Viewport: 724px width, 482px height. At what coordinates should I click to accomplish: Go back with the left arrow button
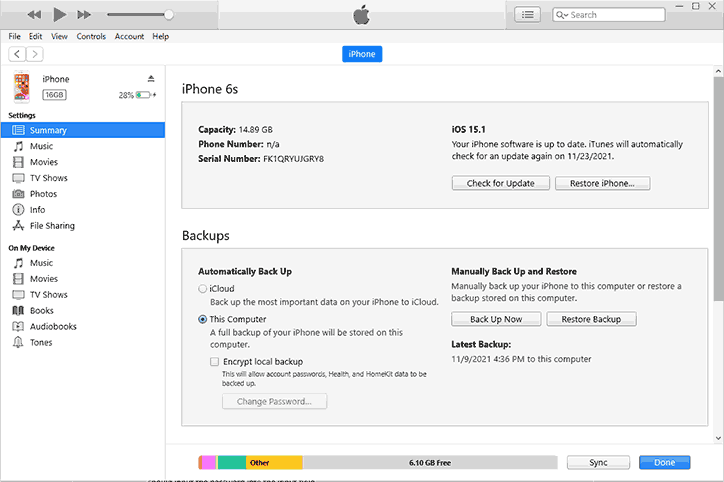pos(17,54)
